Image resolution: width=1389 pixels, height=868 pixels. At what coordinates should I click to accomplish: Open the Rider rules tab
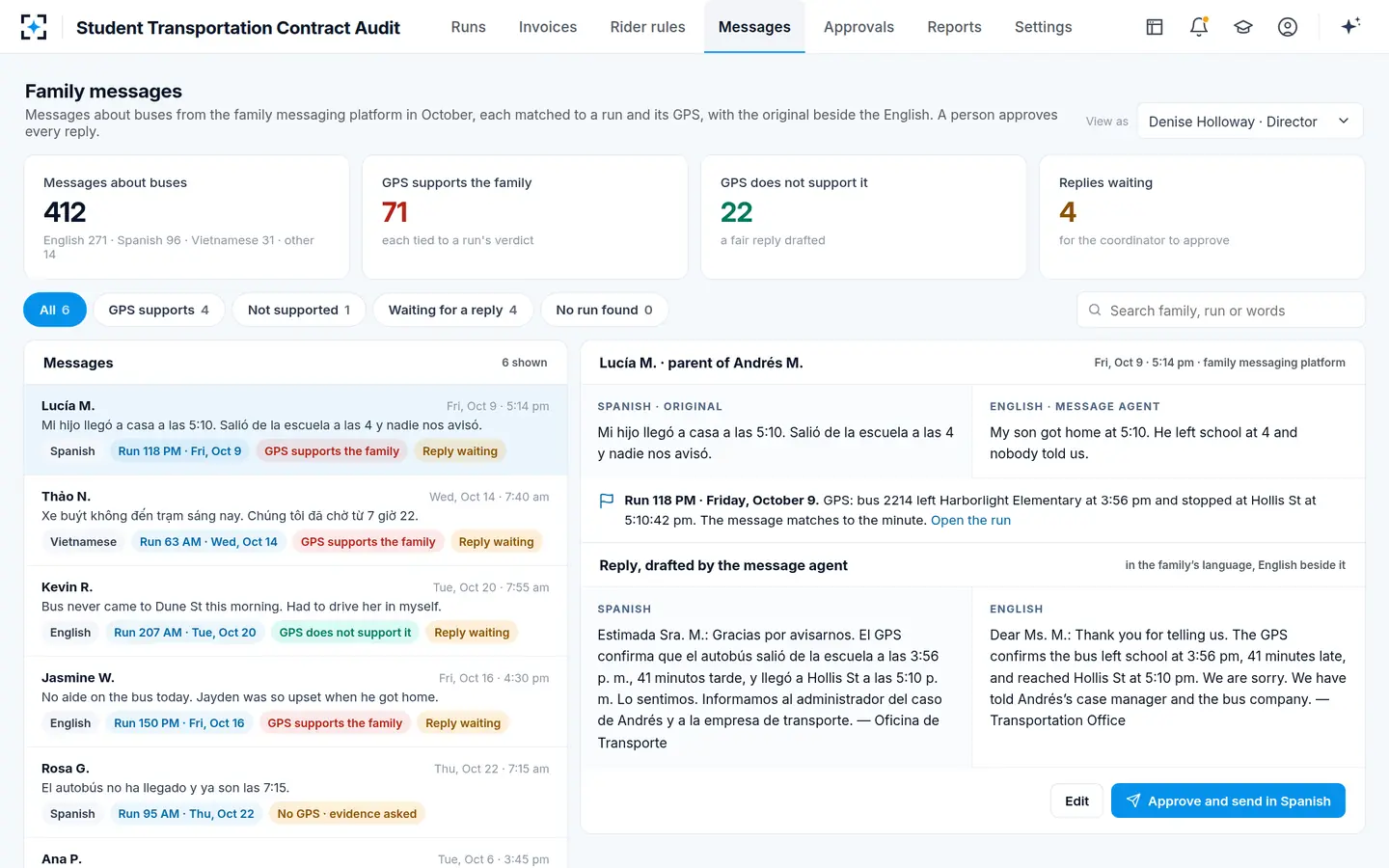[648, 27]
